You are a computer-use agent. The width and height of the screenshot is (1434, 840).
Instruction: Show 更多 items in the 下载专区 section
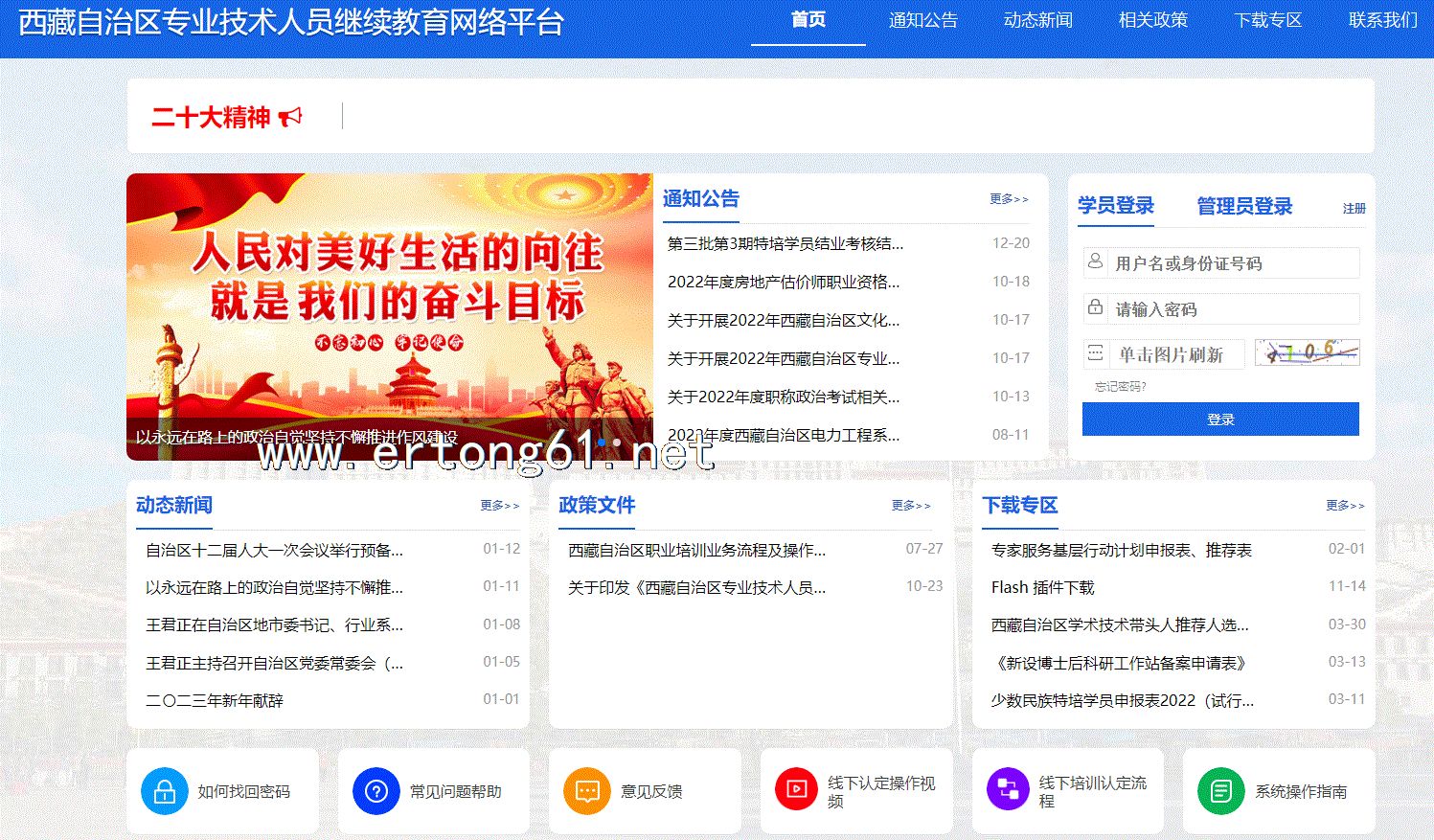tap(1345, 506)
